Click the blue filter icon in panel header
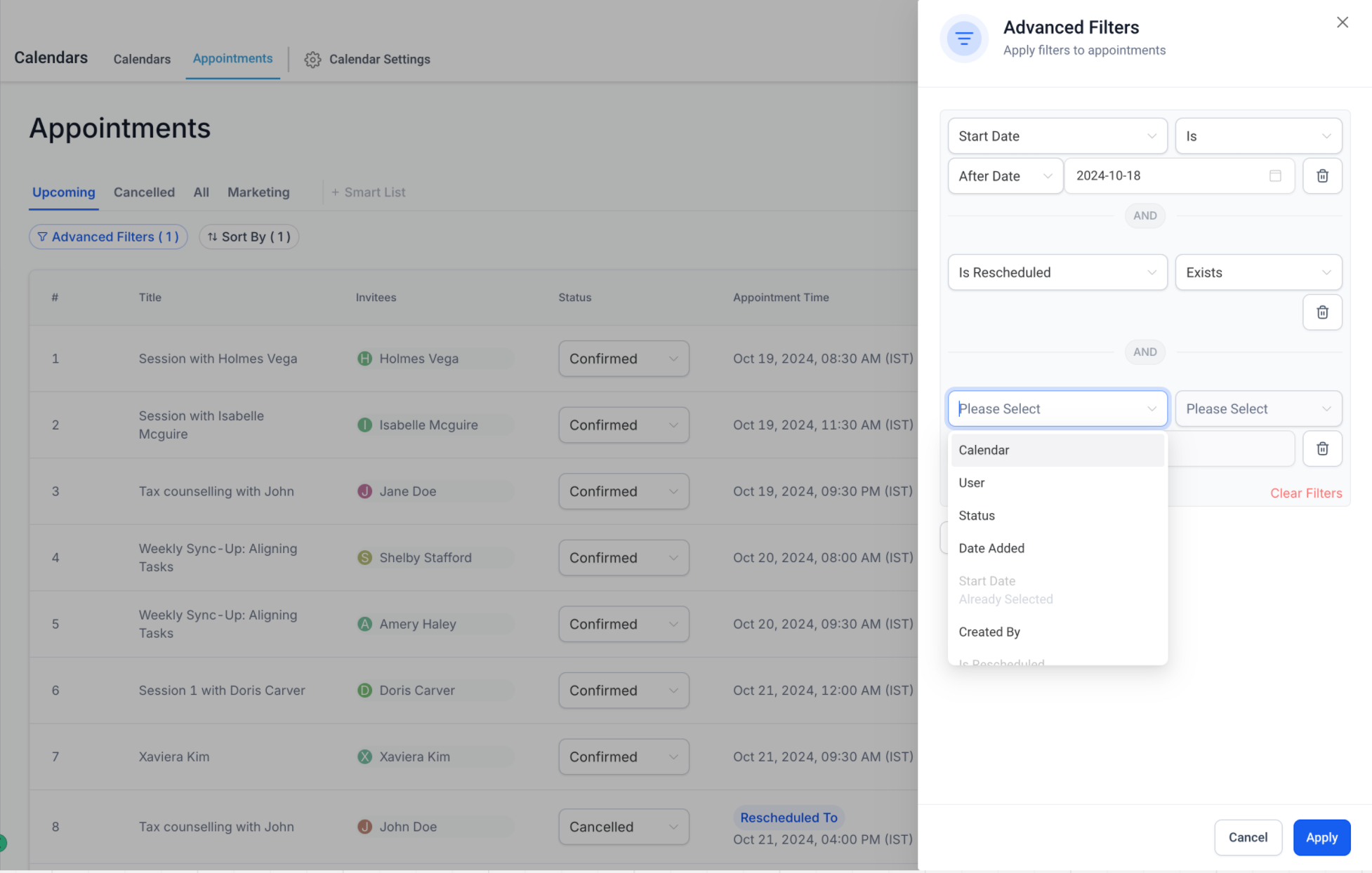 (x=963, y=38)
